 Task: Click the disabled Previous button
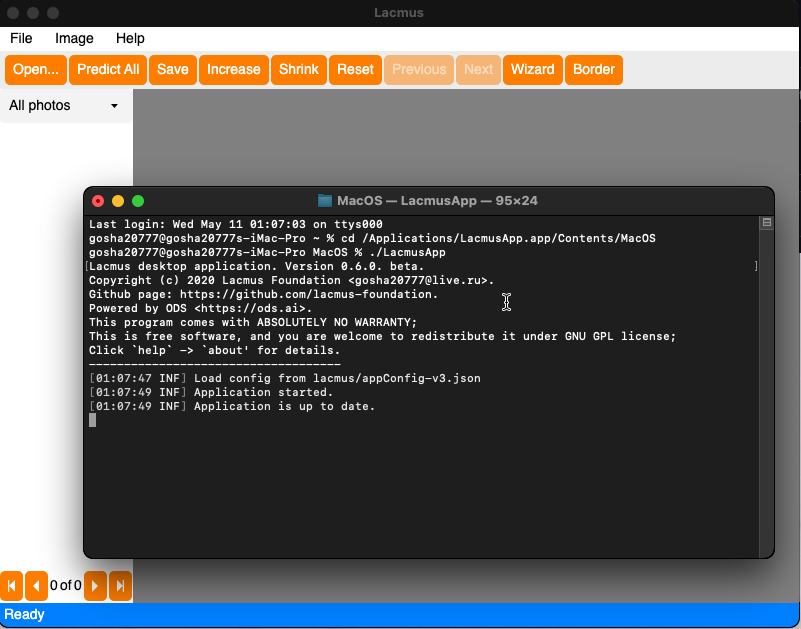click(419, 69)
